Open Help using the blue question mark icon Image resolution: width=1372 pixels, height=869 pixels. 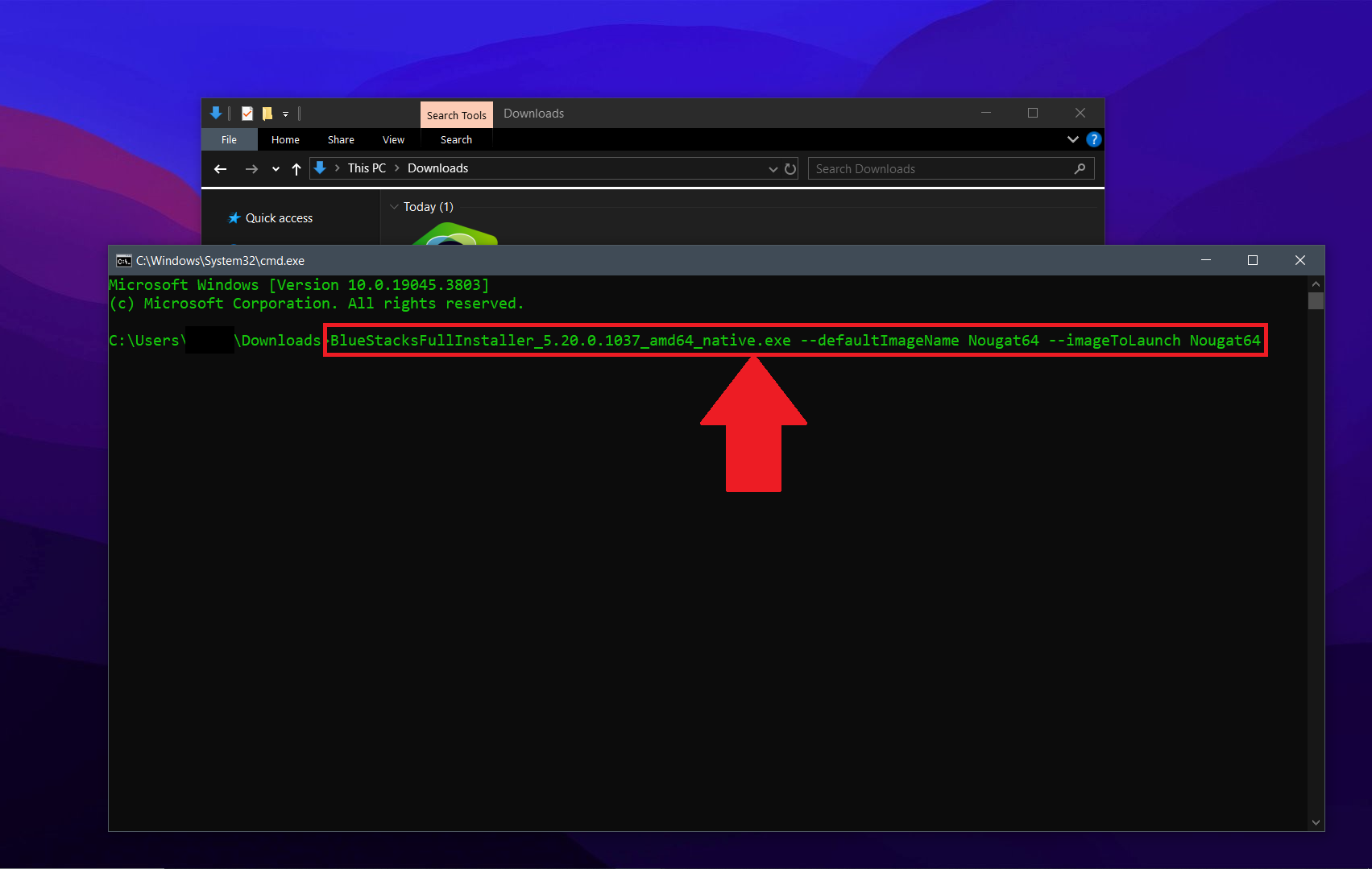1093,139
